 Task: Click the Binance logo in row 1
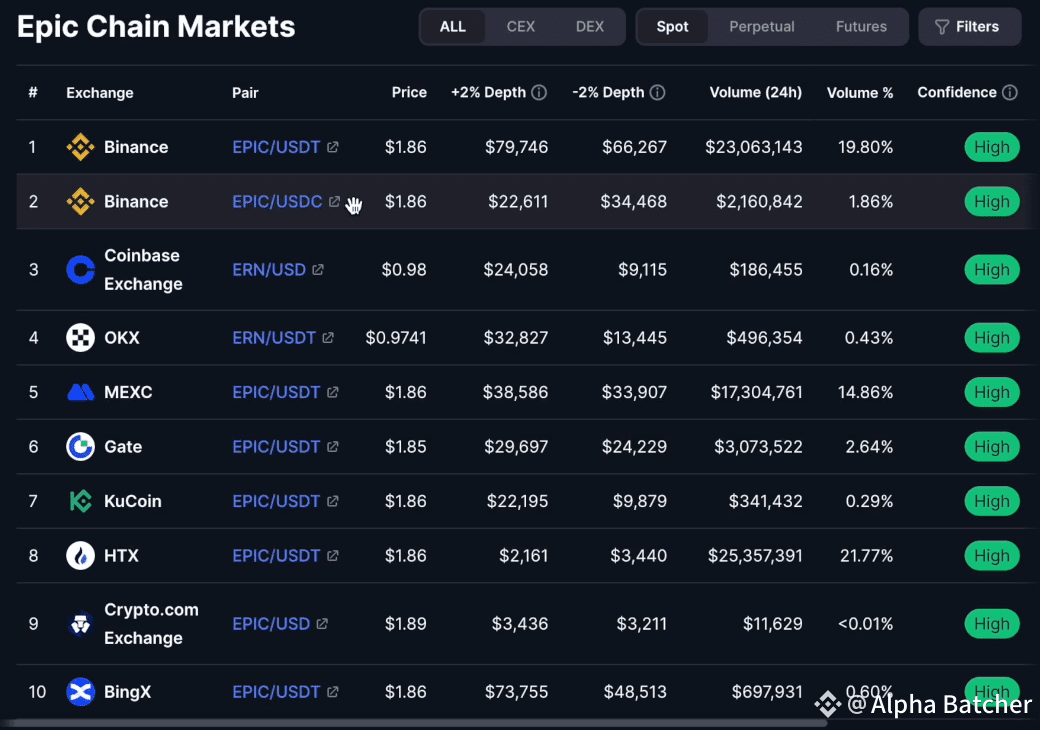click(x=80, y=147)
